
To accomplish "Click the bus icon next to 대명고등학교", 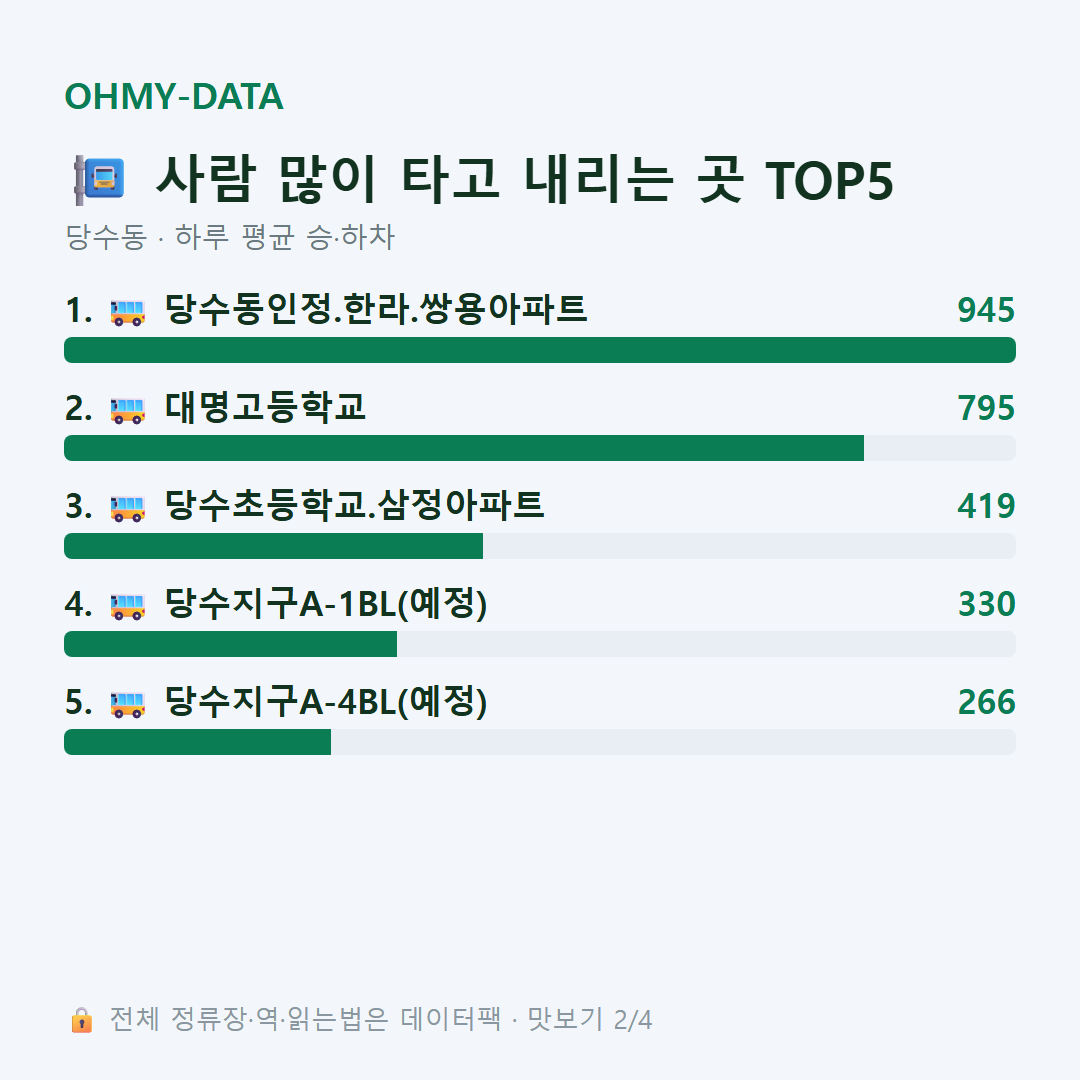I will click(x=128, y=411).
